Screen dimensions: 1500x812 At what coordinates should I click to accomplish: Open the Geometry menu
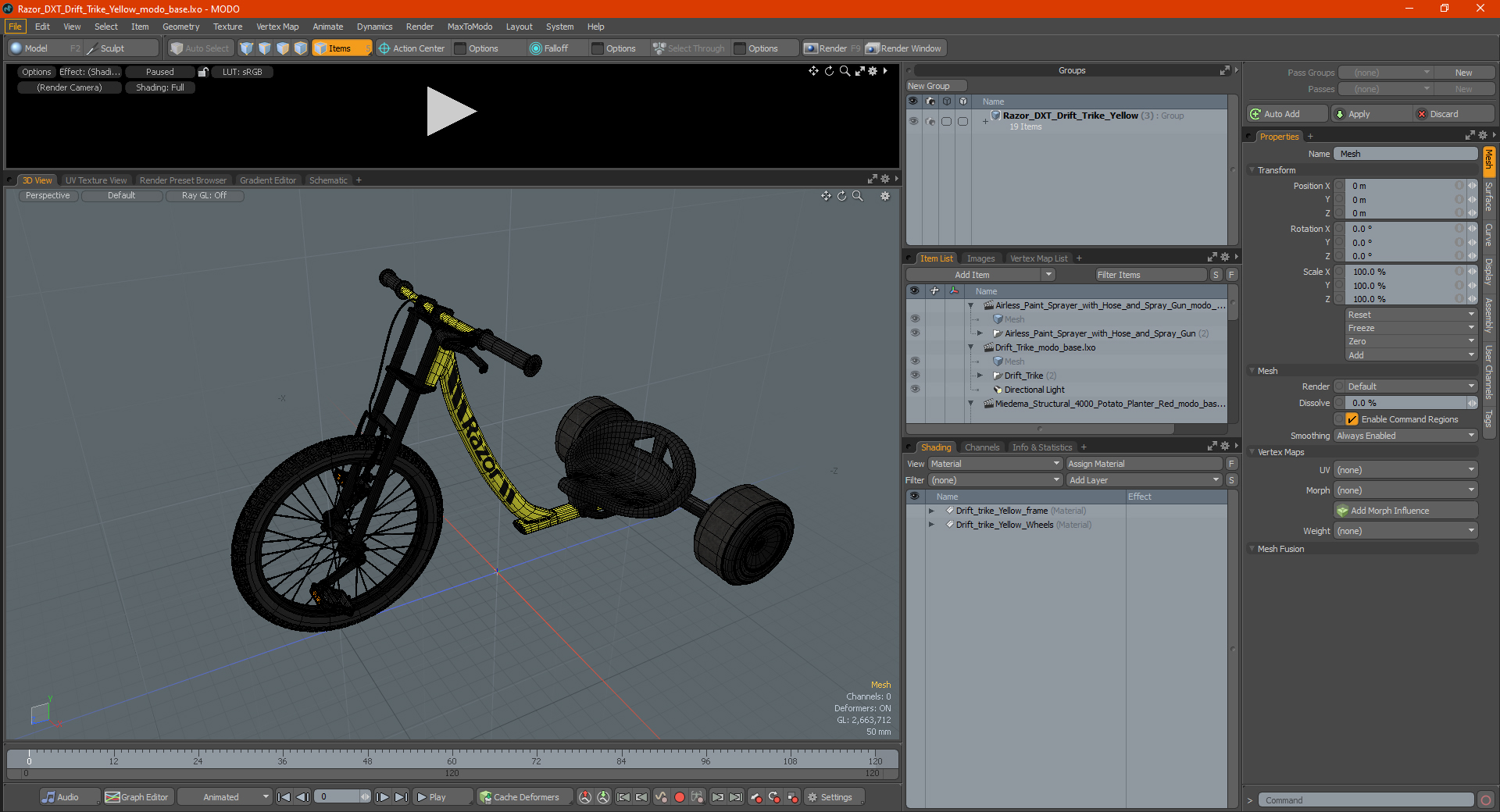pos(180,27)
